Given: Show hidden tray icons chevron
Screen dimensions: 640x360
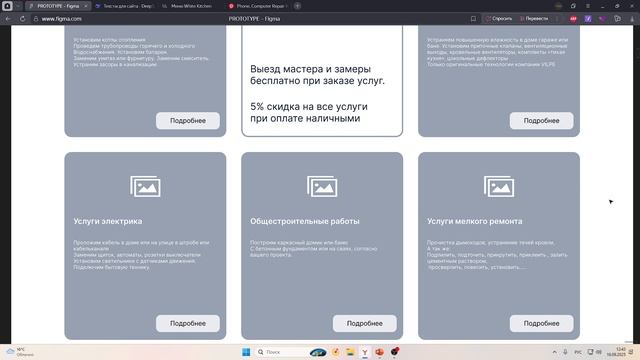Looking at the screenshot, I should tap(554, 352).
